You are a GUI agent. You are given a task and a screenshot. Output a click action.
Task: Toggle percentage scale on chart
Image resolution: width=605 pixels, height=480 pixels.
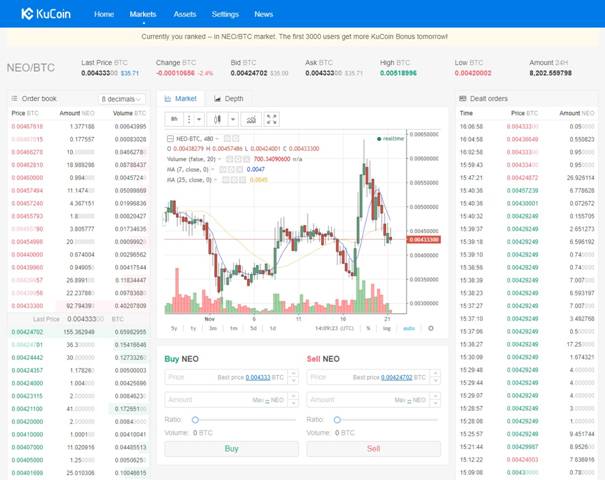click(x=368, y=328)
